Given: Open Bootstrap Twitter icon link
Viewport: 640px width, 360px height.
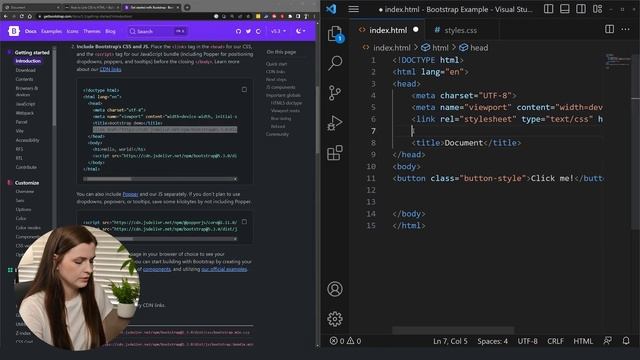Looking at the screenshot, I should [x=248, y=31].
